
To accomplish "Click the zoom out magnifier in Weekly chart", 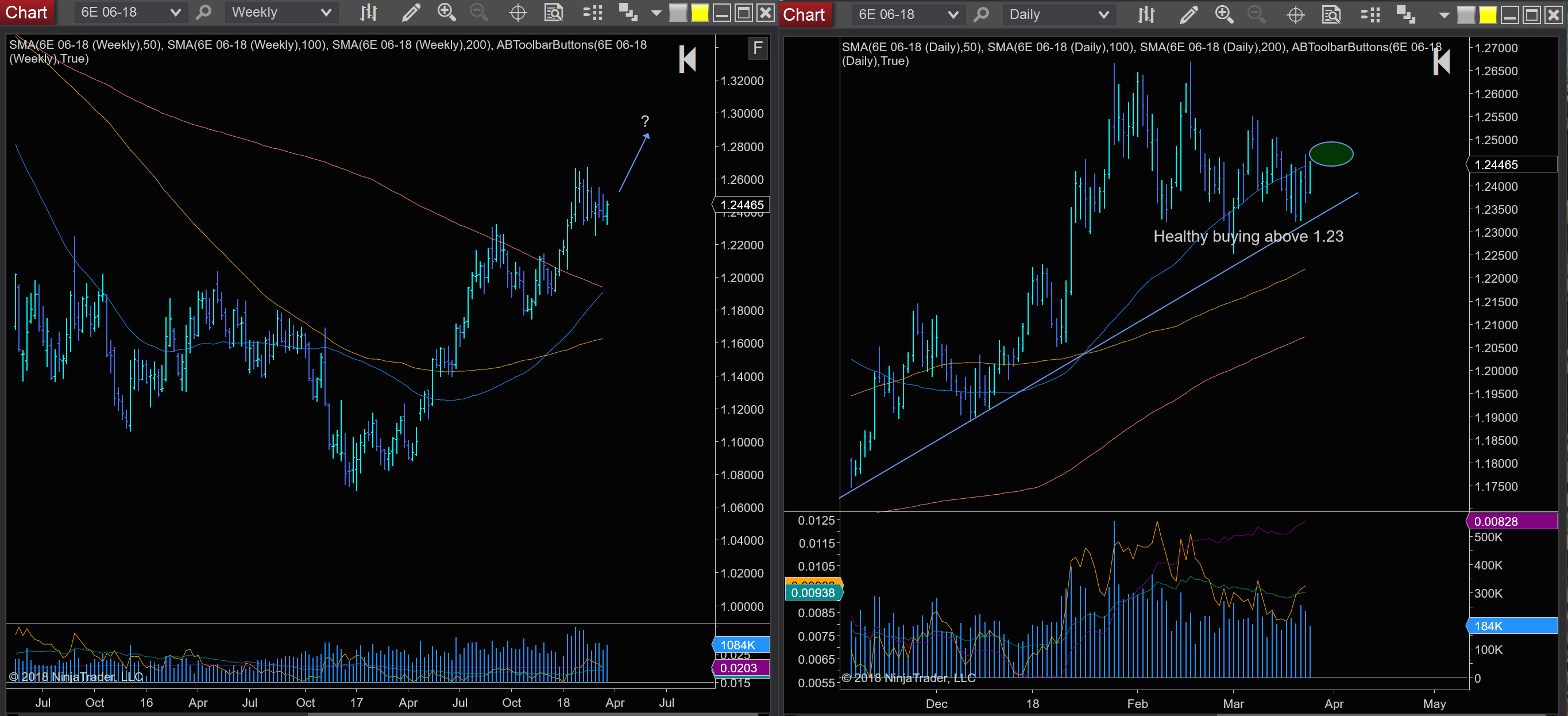I will tap(480, 12).
